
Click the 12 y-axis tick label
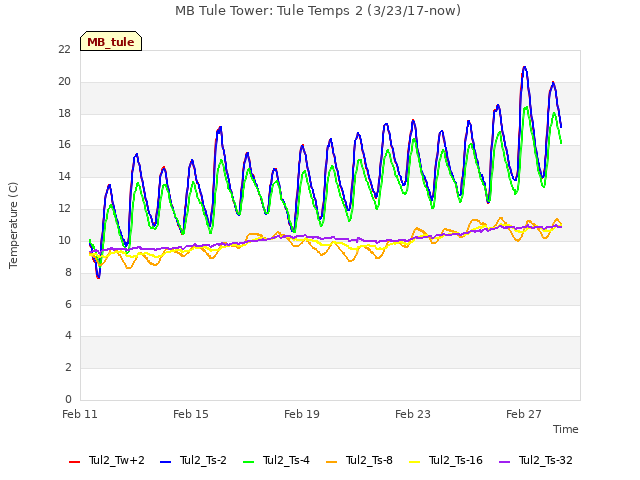[64, 209]
